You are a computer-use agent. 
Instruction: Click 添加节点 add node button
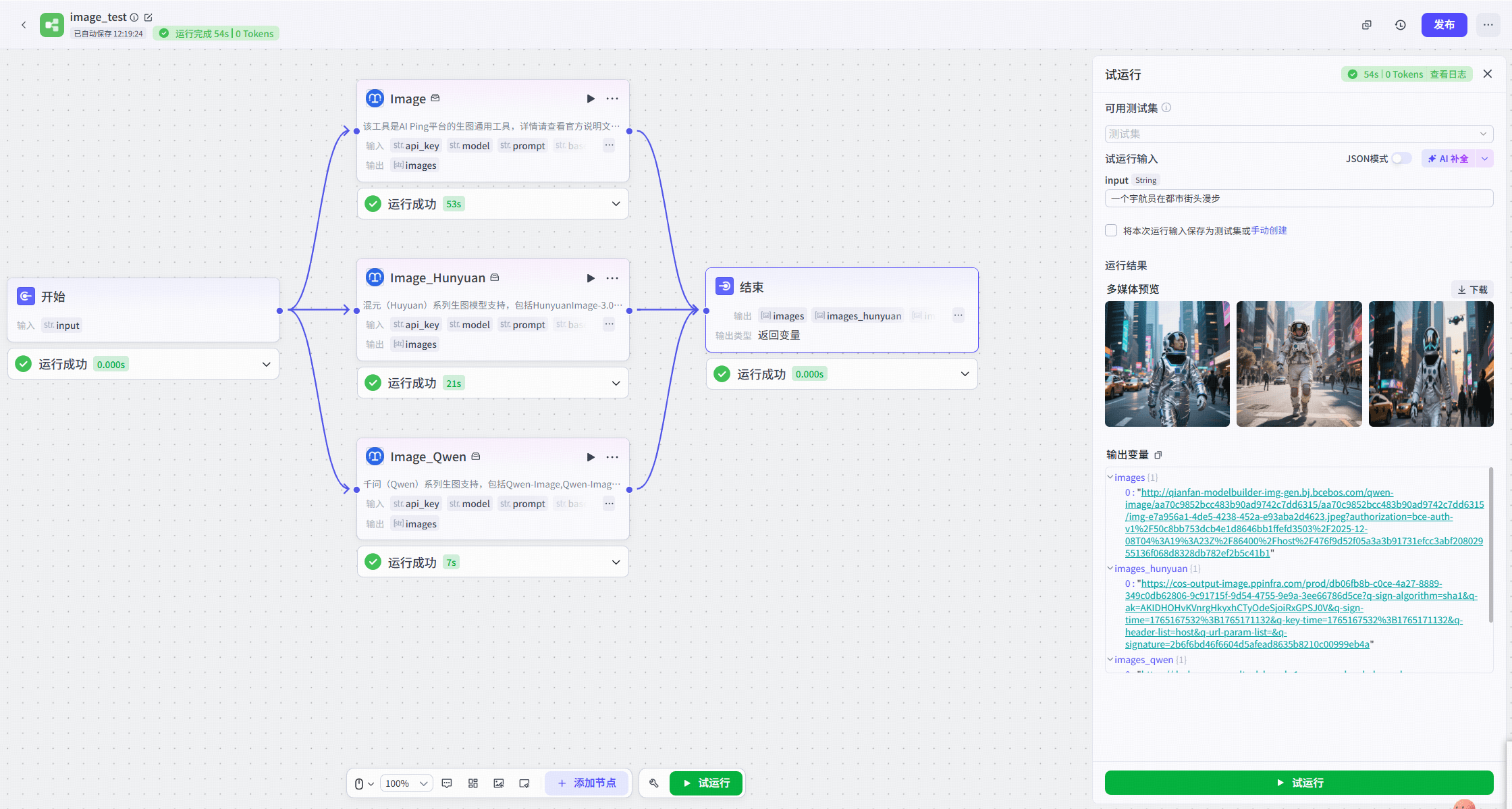coord(587,783)
